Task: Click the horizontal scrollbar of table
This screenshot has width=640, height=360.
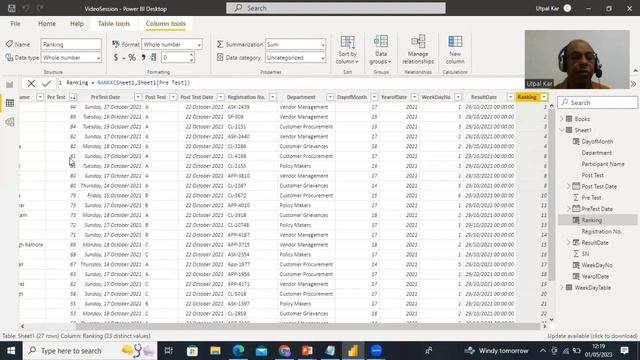Action: (x=308, y=326)
